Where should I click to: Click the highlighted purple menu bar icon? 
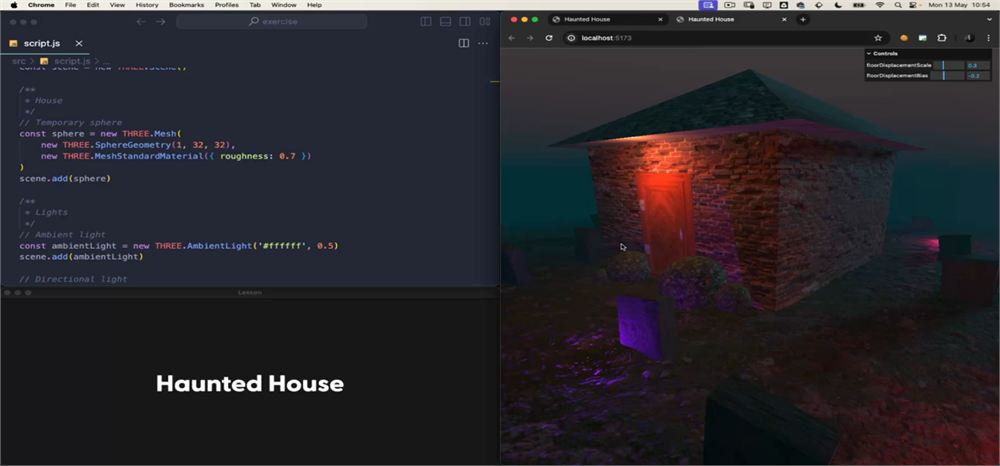coord(708,4)
